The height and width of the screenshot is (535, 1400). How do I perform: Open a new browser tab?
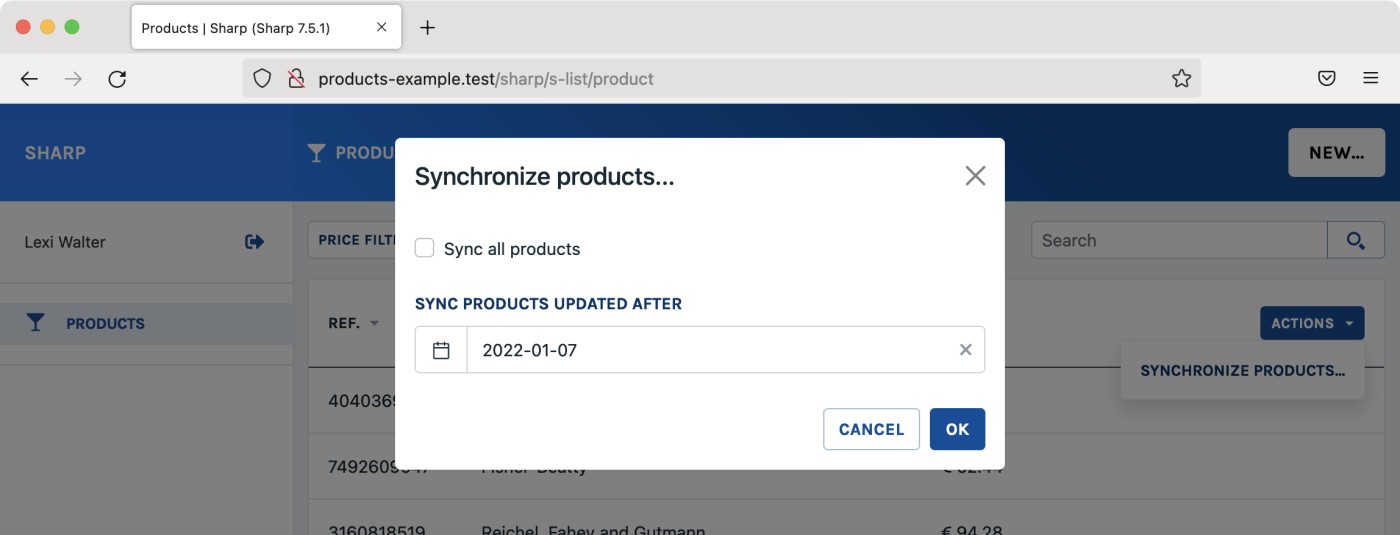tap(427, 28)
